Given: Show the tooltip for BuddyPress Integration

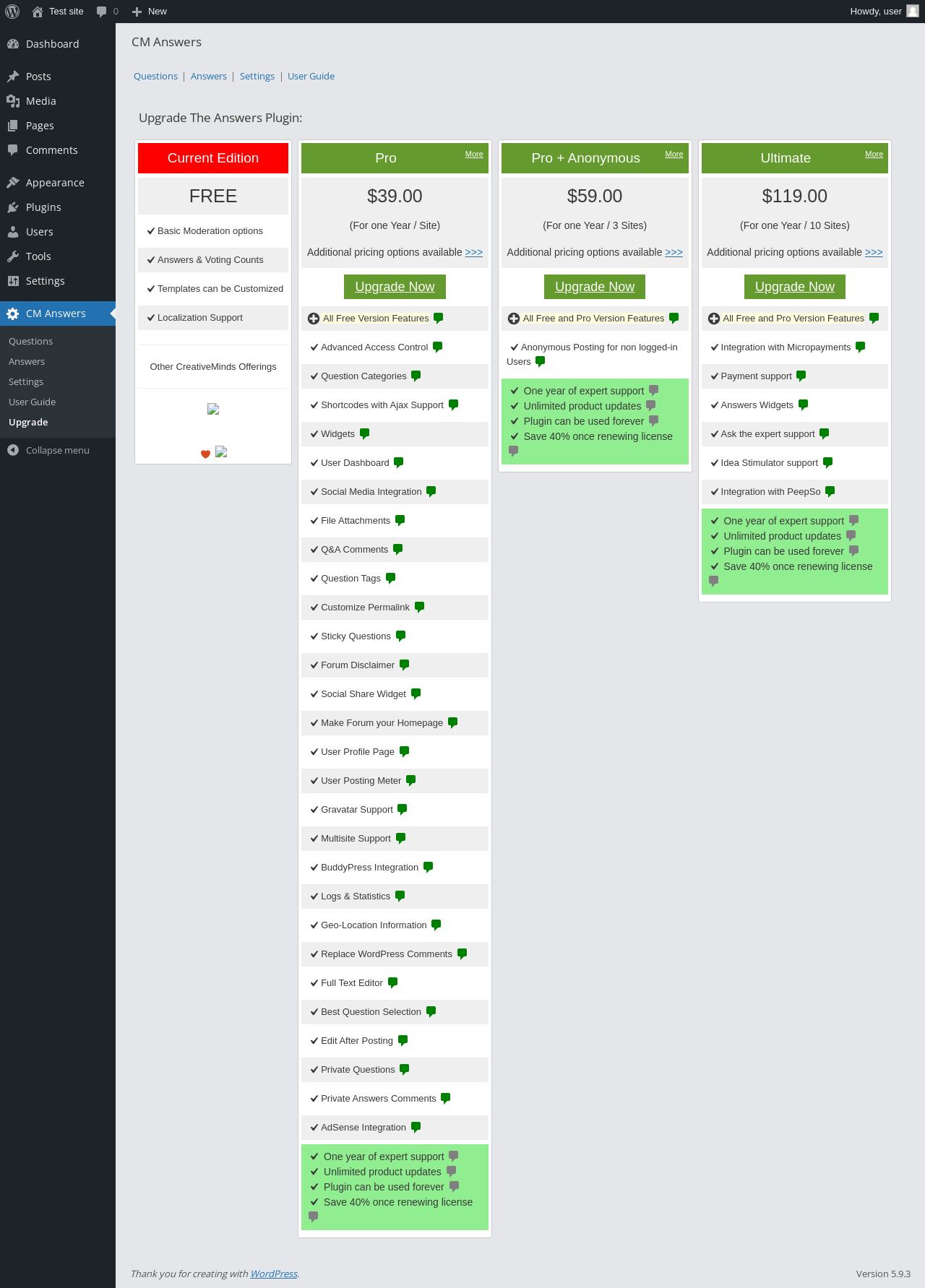Looking at the screenshot, I should click(x=429, y=868).
